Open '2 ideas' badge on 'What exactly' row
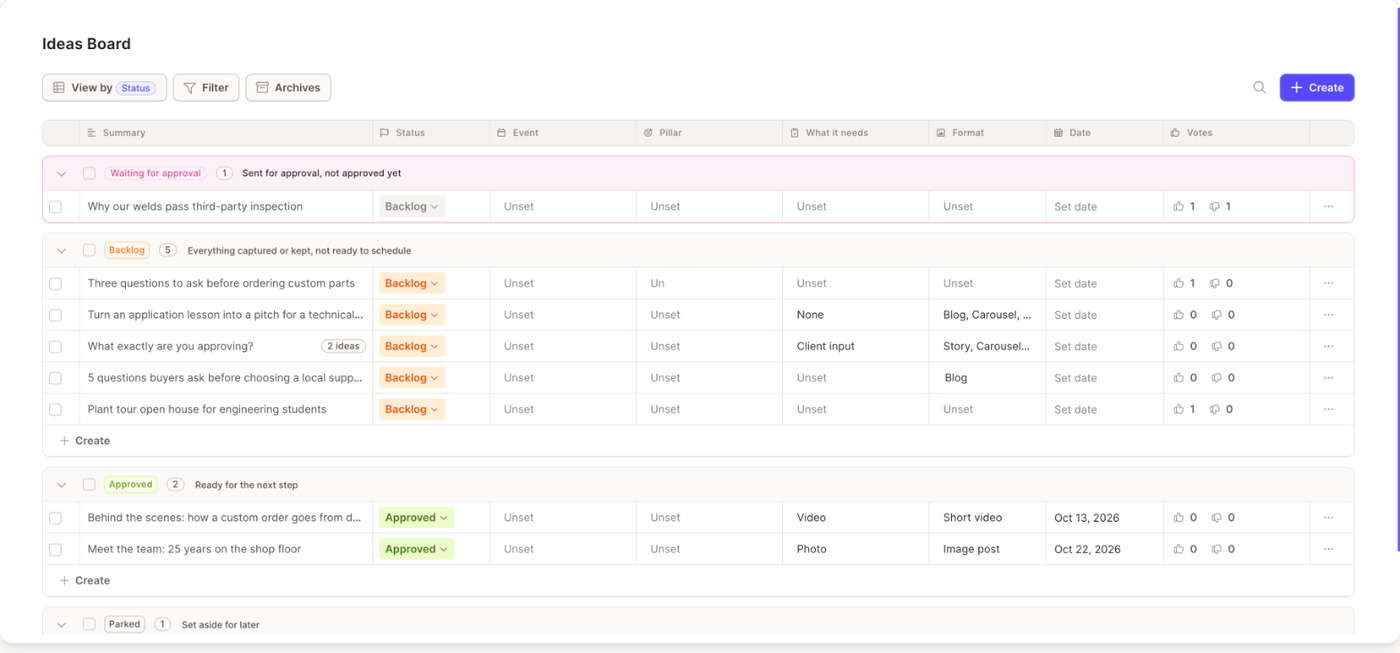This screenshot has height=653, width=1400. click(x=343, y=347)
